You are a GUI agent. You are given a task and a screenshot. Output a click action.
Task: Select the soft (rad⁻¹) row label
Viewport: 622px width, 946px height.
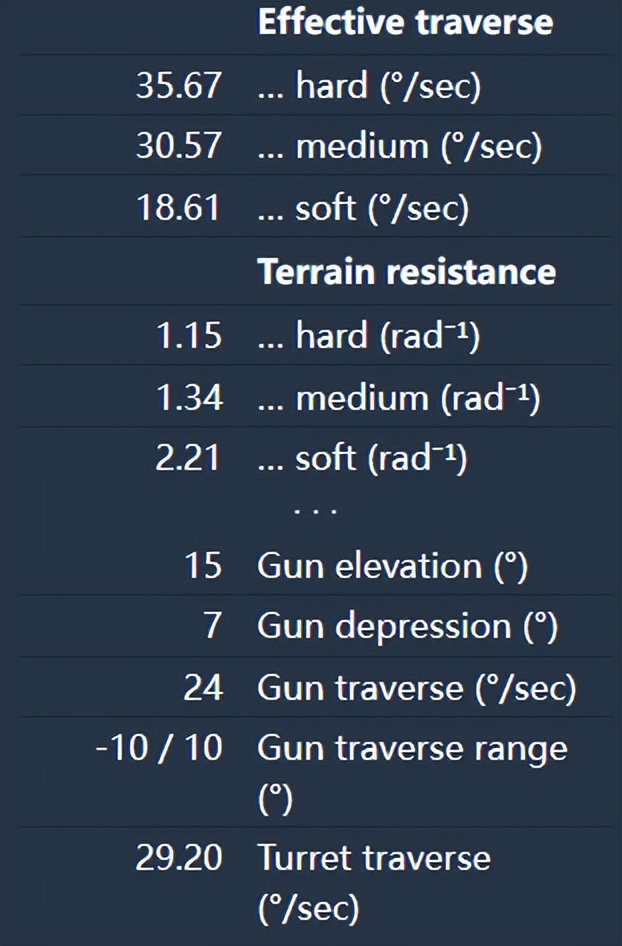point(362,459)
